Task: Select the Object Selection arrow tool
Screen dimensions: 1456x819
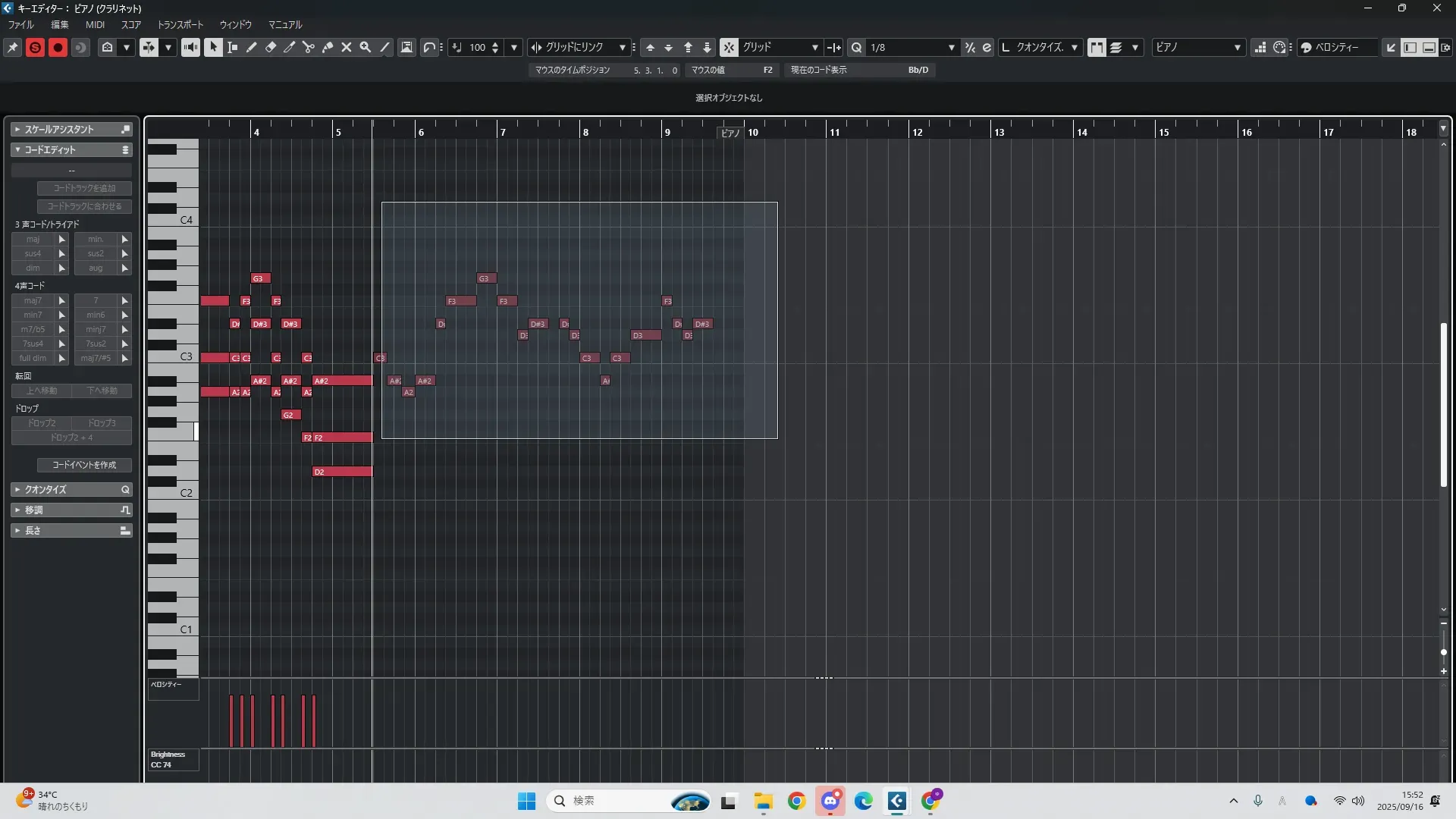Action: 213,47
